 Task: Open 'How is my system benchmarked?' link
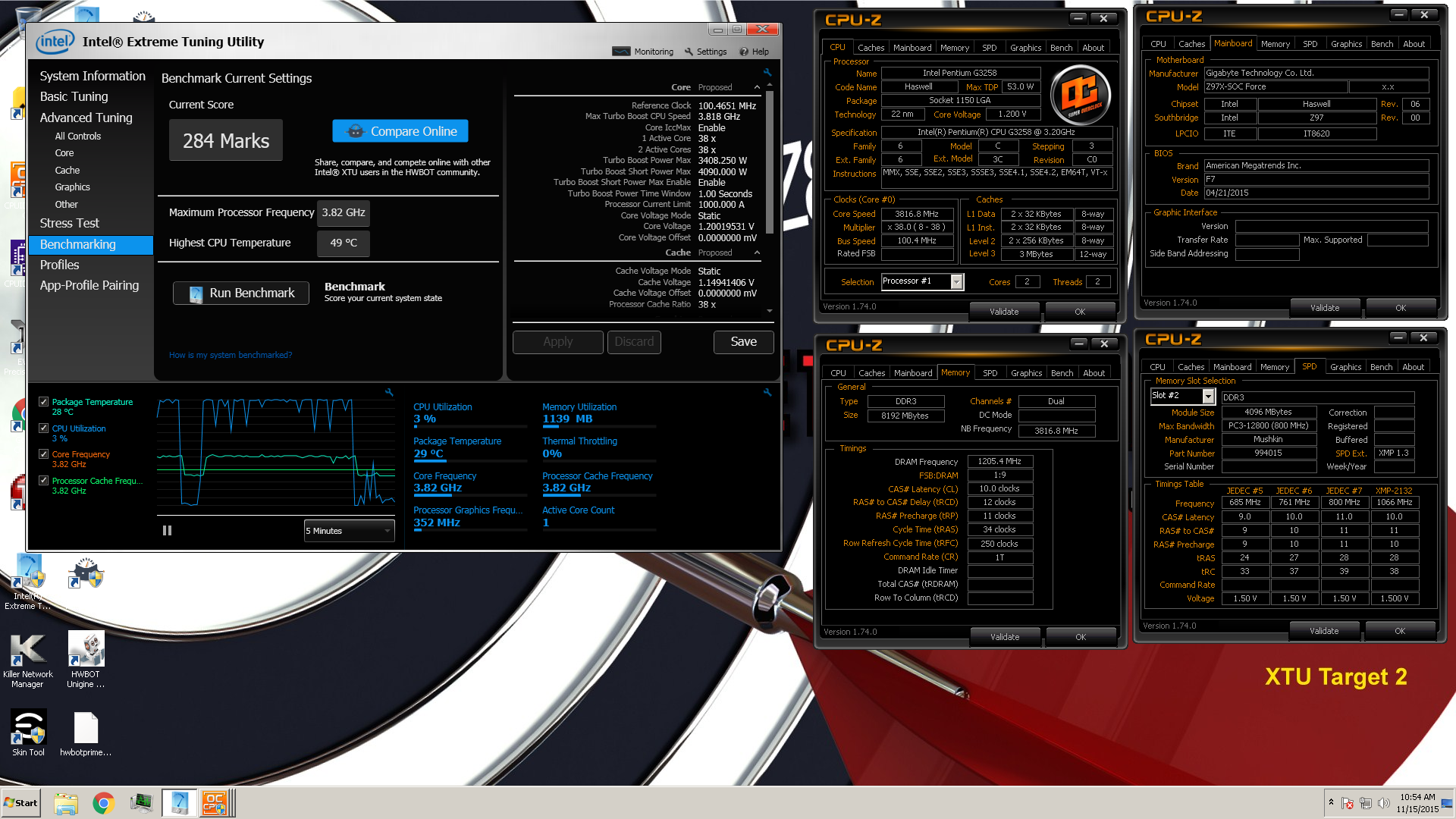(230, 355)
